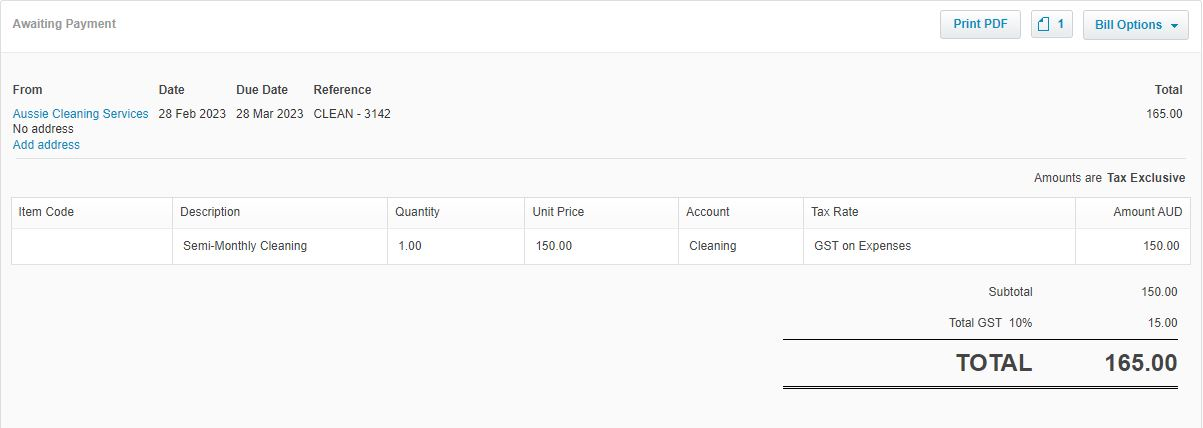Click the Amount AUD column header
Image resolution: width=1203 pixels, height=428 pixels.
point(1147,212)
